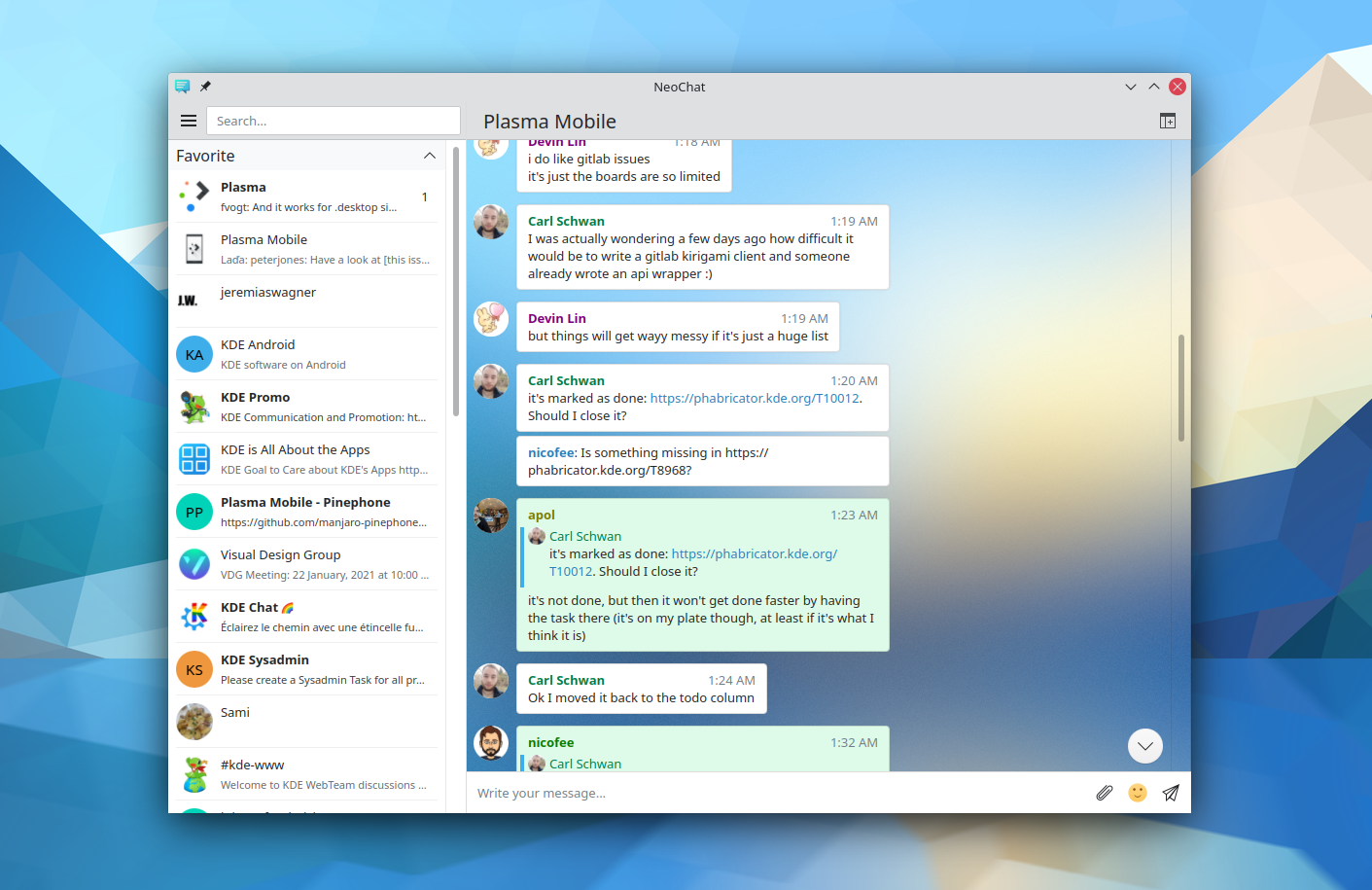Focus the Search rooms field
Viewport: 1372px width, 890px height.
(x=333, y=121)
